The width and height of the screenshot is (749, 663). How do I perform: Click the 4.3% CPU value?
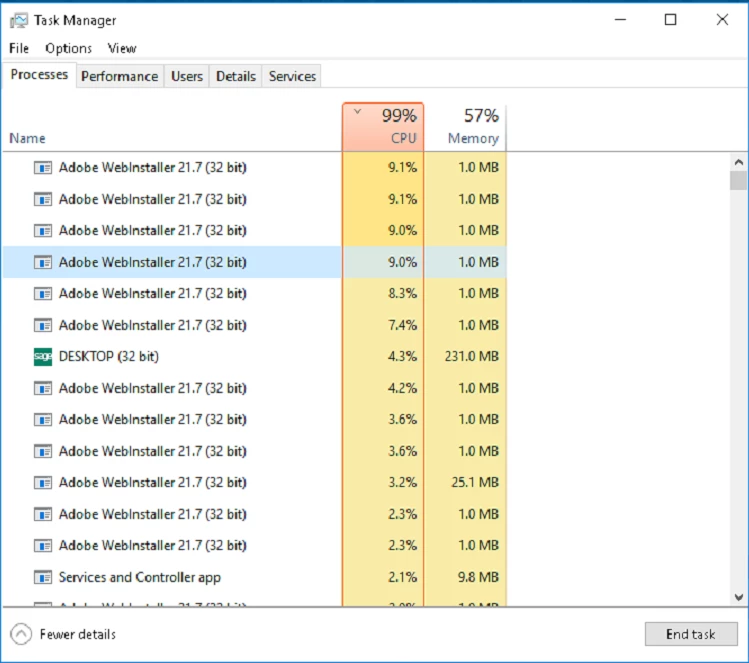click(x=402, y=356)
